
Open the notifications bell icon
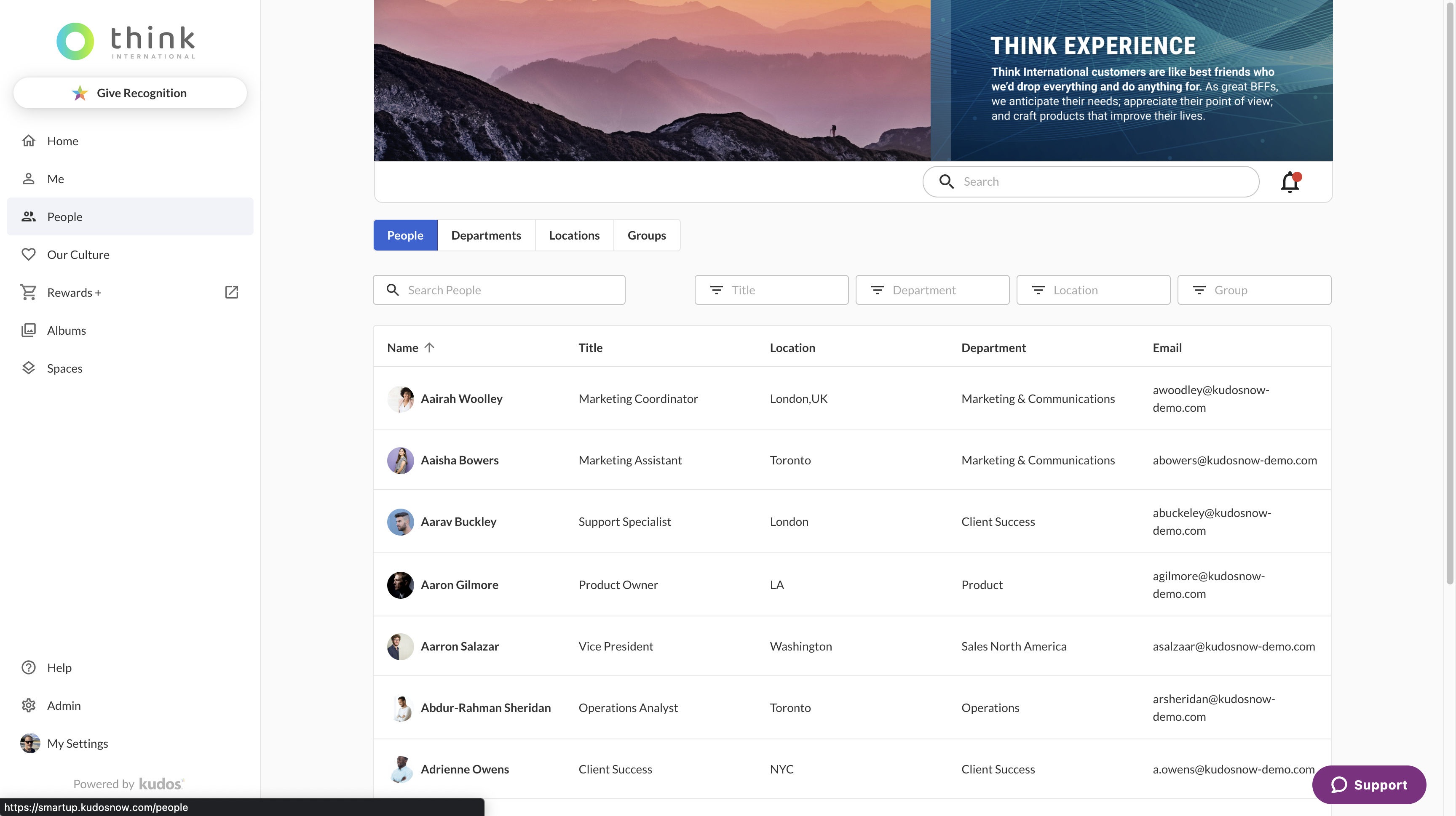(x=1290, y=182)
